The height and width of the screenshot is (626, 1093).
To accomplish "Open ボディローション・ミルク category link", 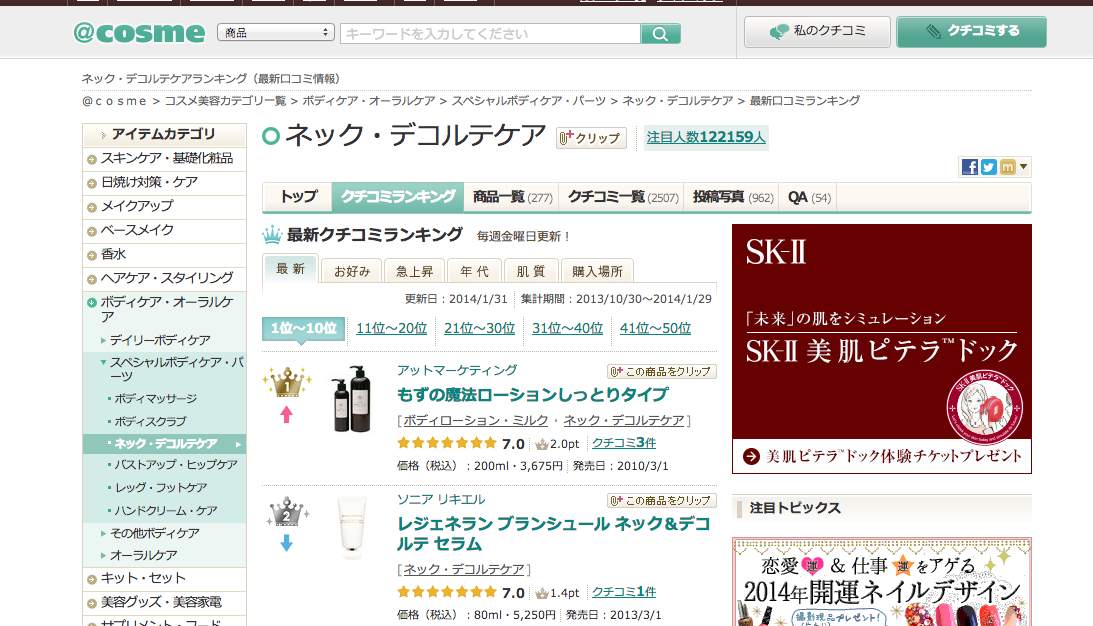I will [x=475, y=420].
